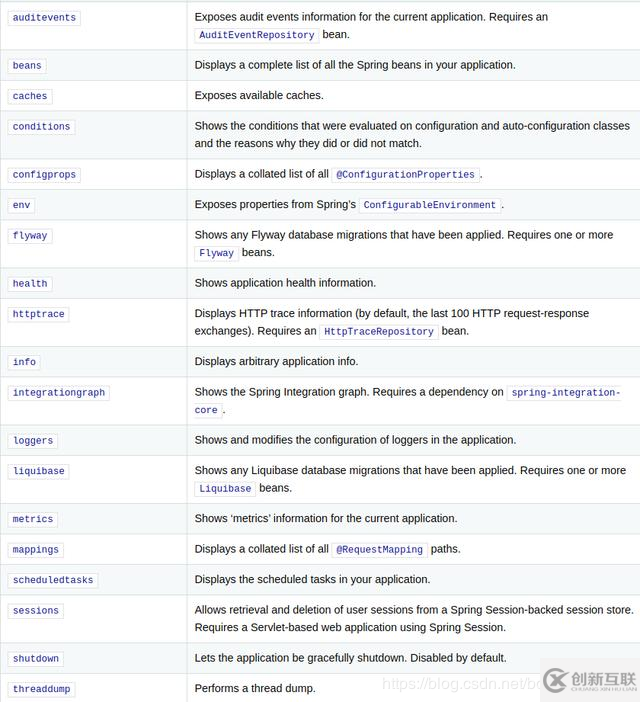Select the env endpoint label
This screenshot has width=640, height=702.
(21, 205)
